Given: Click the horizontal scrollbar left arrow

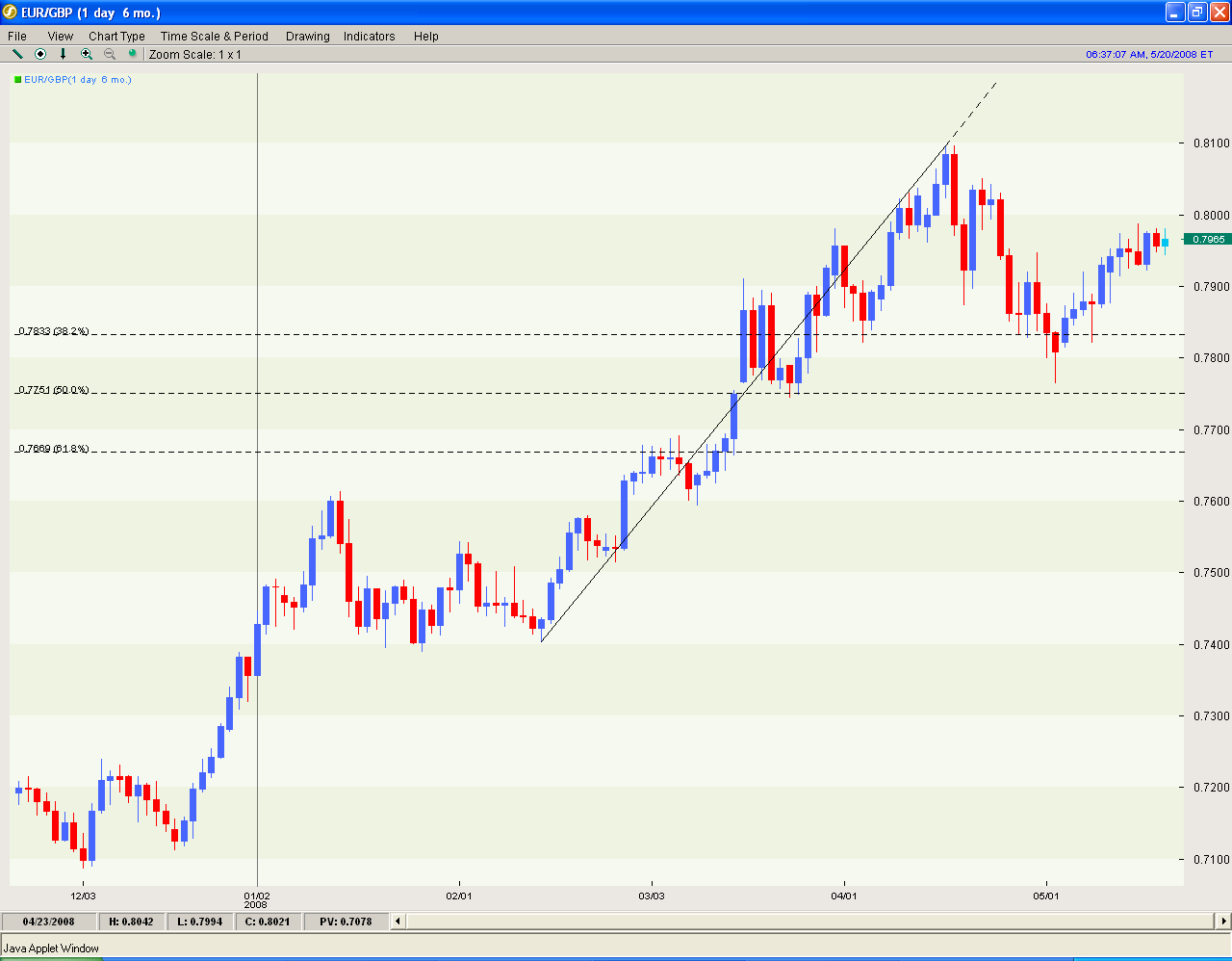Looking at the screenshot, I should tap(398, 922).
